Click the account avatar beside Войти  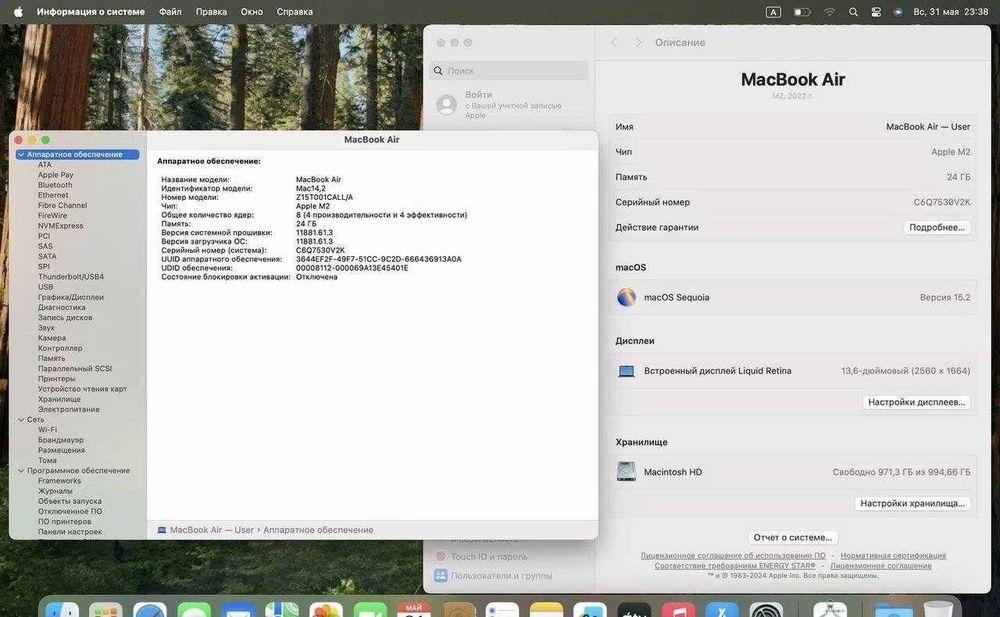(446, 105)
